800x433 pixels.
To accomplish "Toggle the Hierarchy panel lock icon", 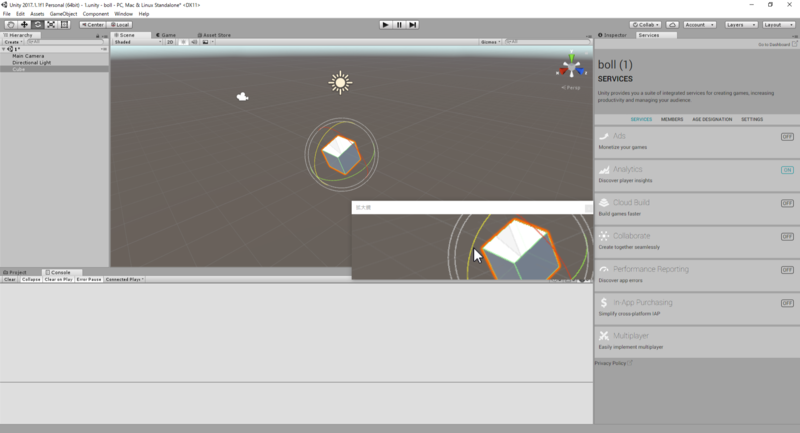I will click(97, 36).
